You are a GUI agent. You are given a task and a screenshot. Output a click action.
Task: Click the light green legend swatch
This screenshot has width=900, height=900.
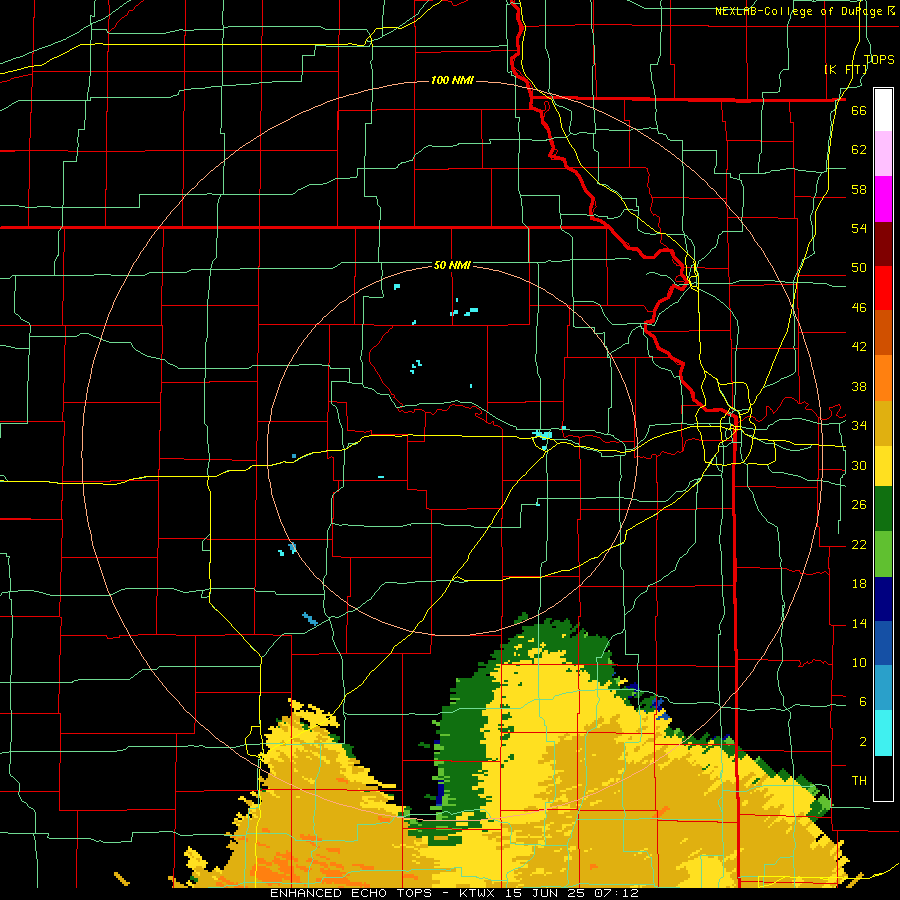coord(883,554)
